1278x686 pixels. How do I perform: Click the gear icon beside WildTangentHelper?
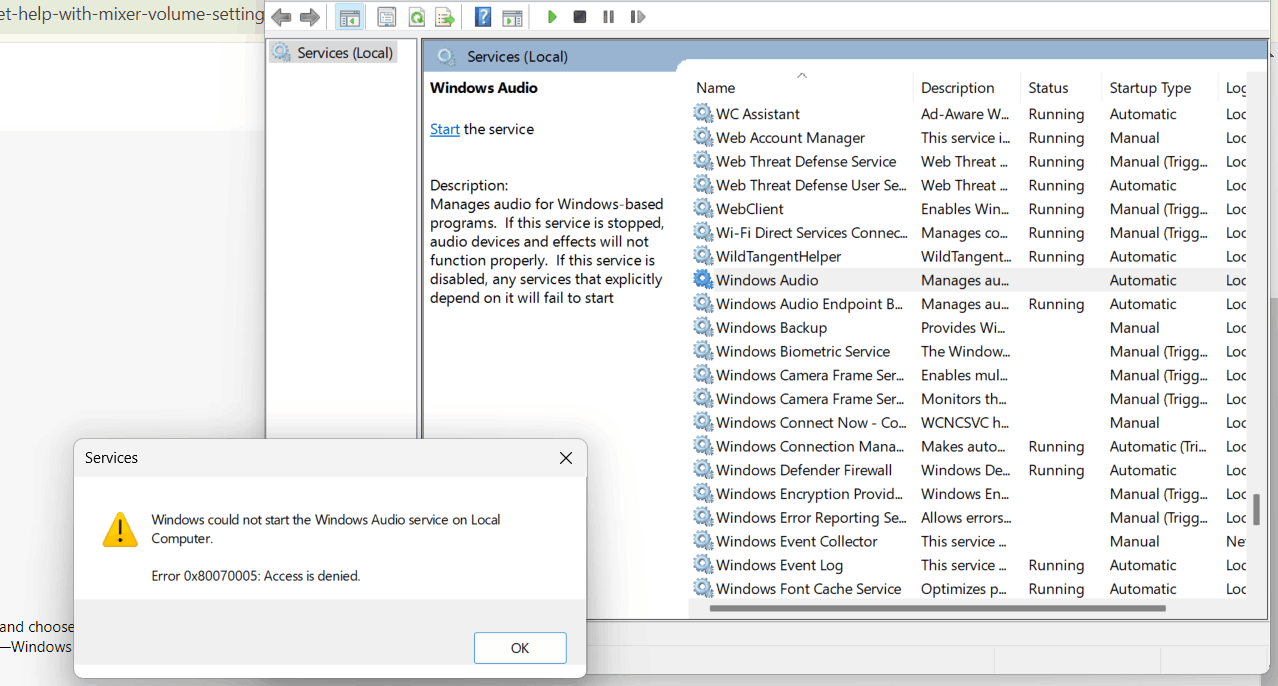click(x=703, y=256)
